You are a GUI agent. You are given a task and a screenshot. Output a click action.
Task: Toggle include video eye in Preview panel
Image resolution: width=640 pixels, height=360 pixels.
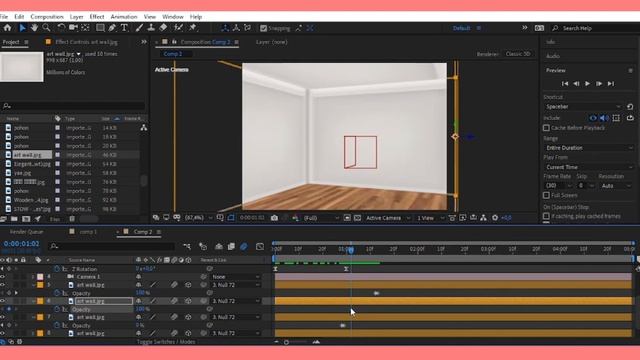pyautogui.click(x=593, y=118)
